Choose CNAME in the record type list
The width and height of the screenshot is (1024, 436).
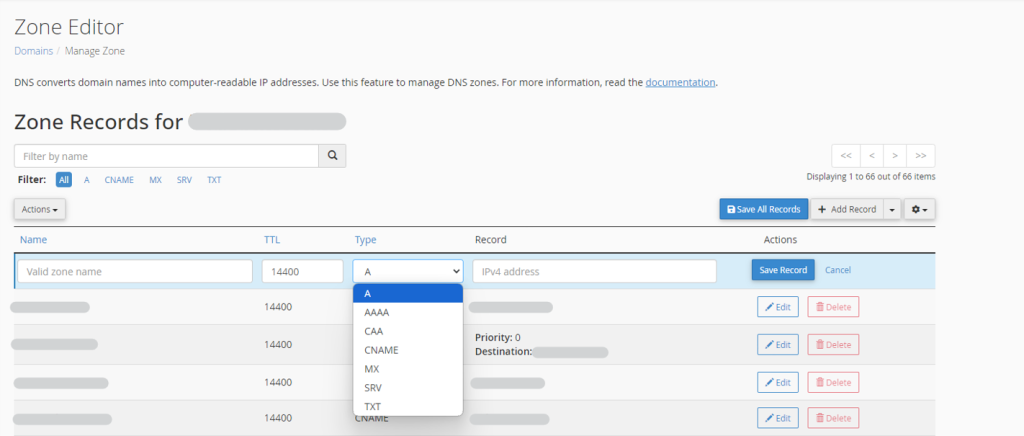click(x=381, y=350)
